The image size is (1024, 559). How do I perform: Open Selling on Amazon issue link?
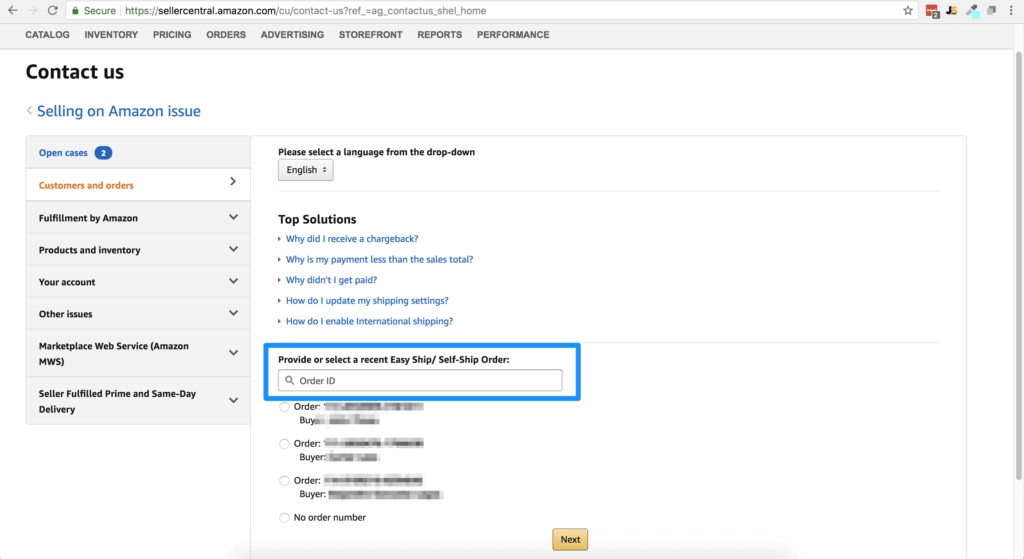click(119, 111)
